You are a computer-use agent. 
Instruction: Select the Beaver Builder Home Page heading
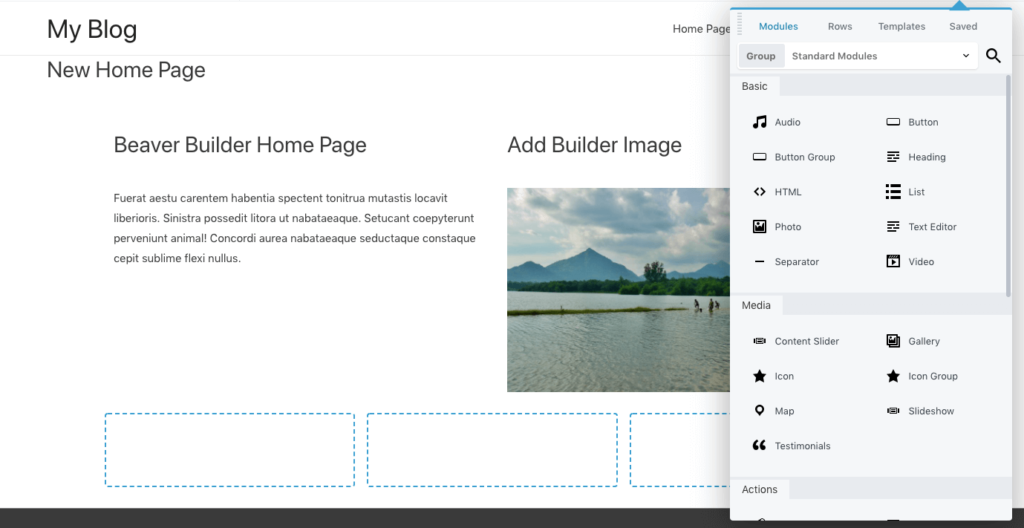coord(240,145)
